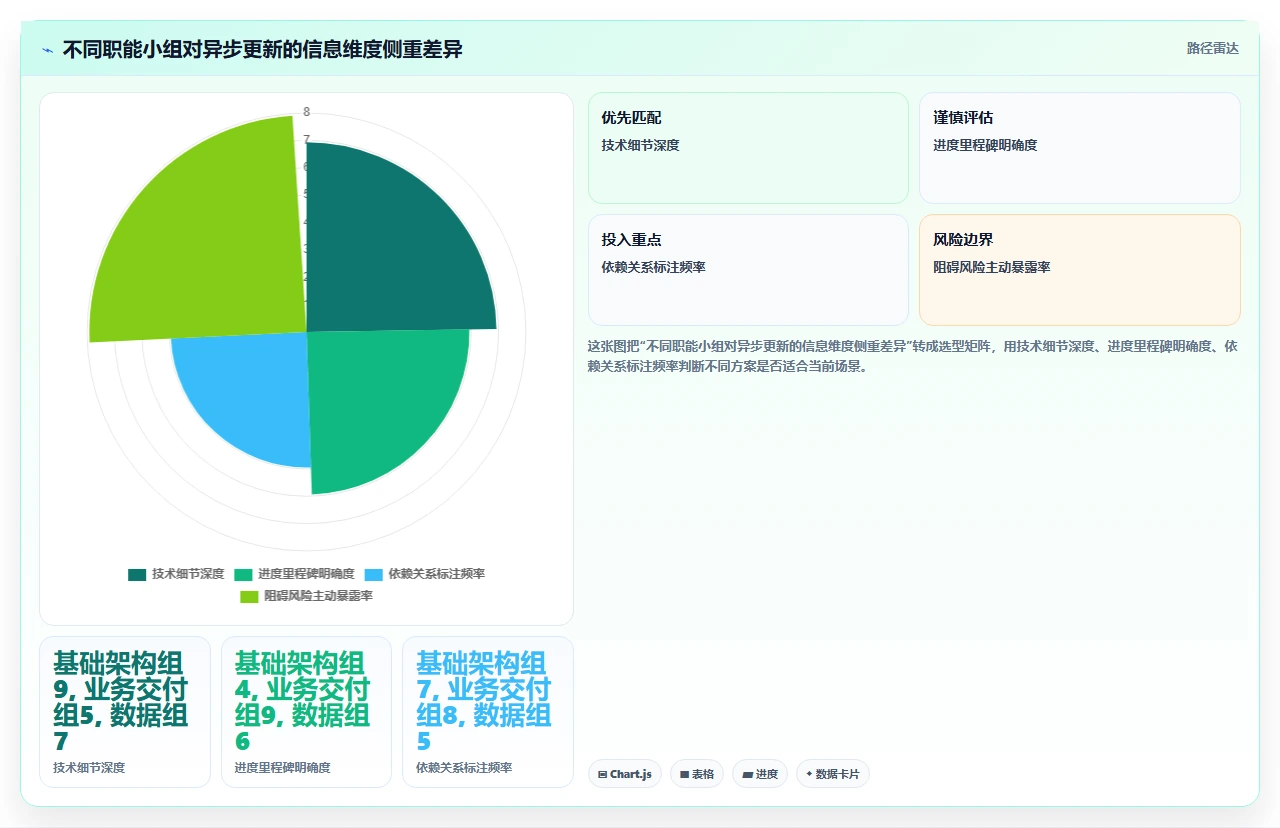Click the 路径雷达 label in header
The image size is (1280, 828).
pyautogui.click(x=1212, y=48)
